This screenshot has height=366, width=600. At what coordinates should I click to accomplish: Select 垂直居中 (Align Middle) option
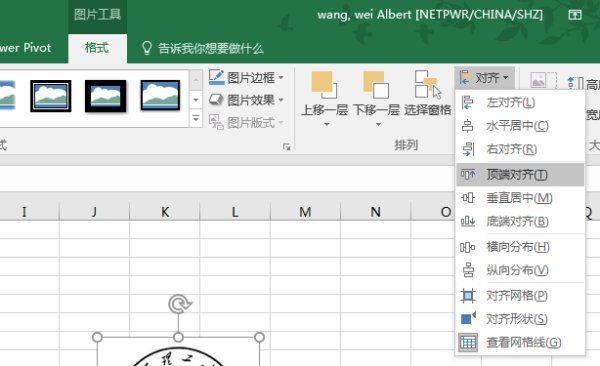520,198
